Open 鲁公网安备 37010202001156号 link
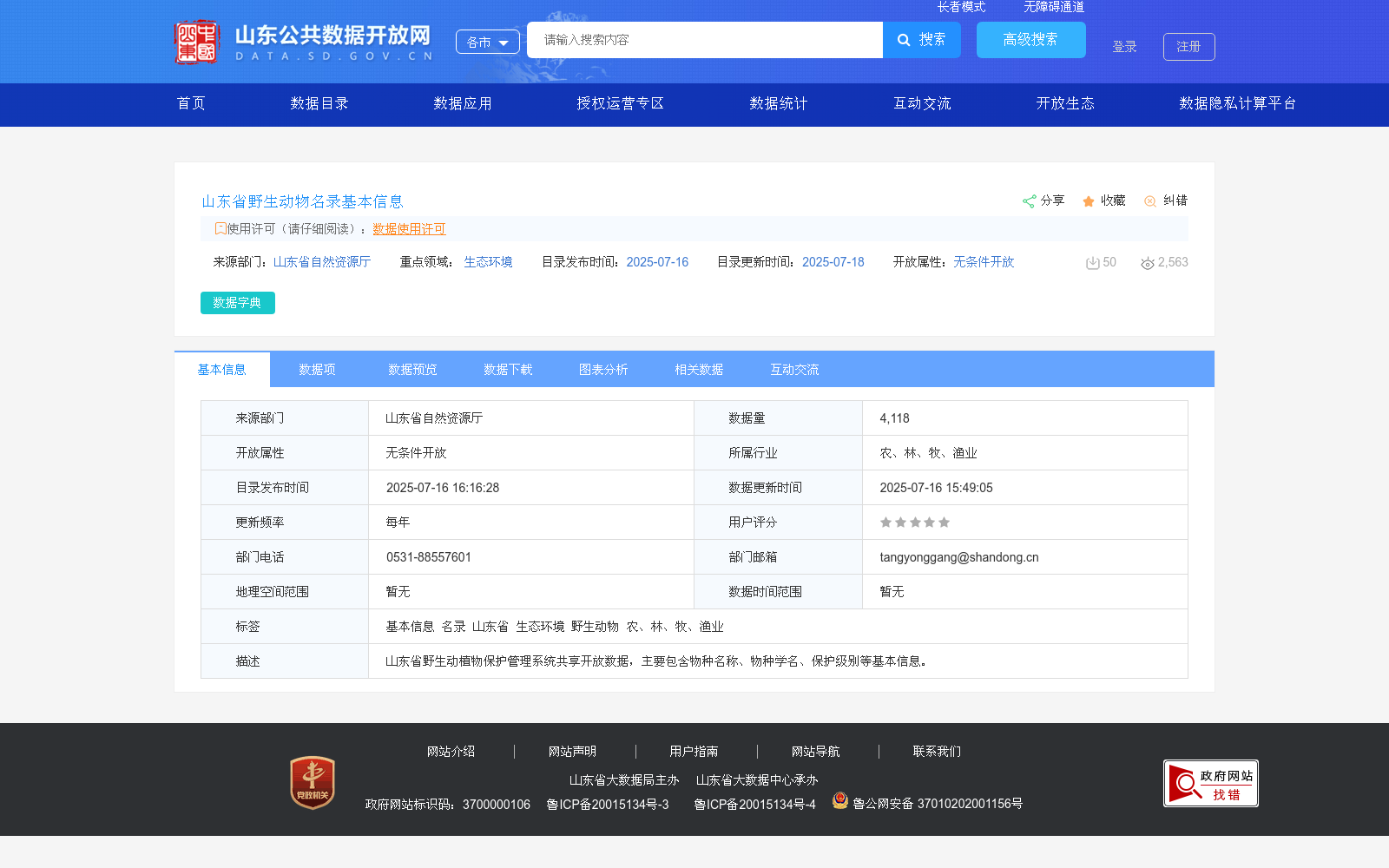The image size is (1389, 868). pyautogui.click(x=938, y=804)
